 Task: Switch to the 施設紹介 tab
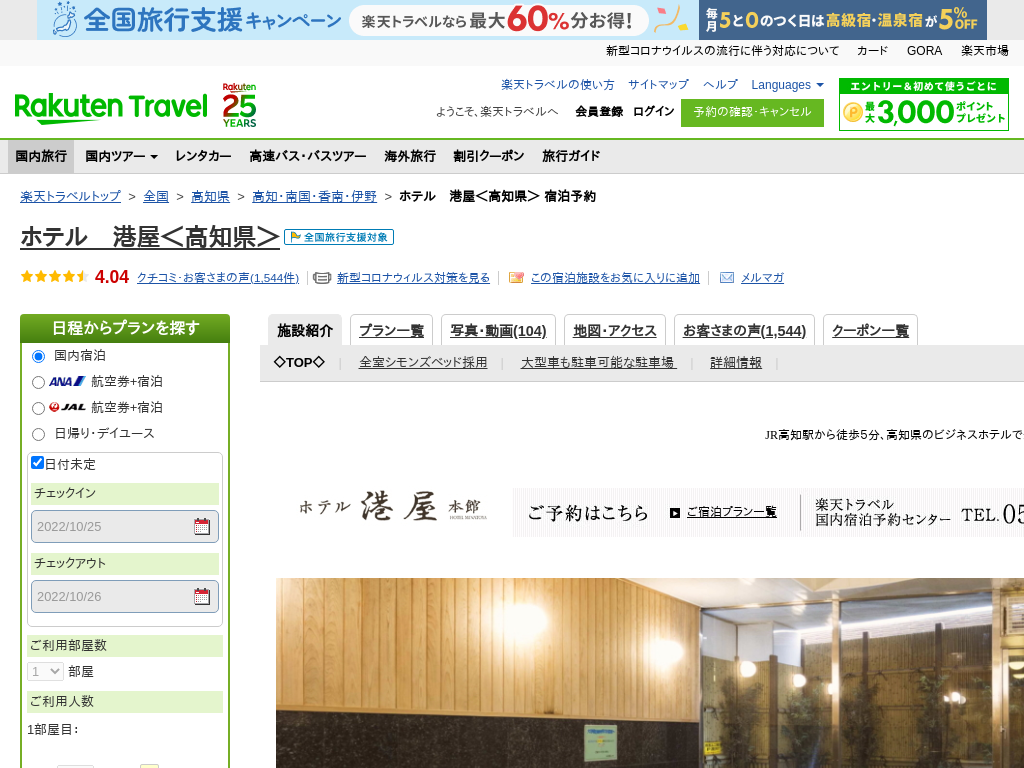coord(305,330)
